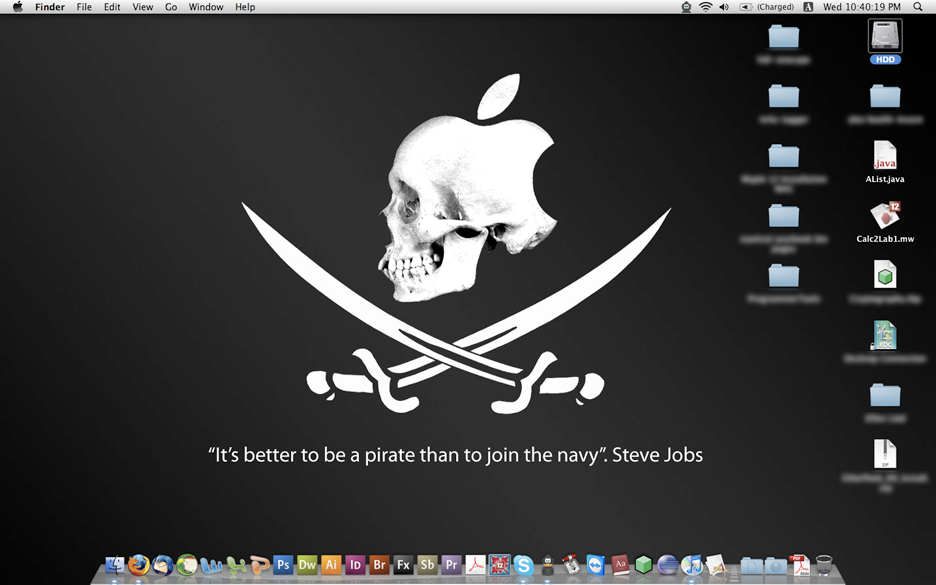Viewport: 936px width, 585px height.
Task: Click the chat status icon in menu bar
Action: [x=686, y=7]
